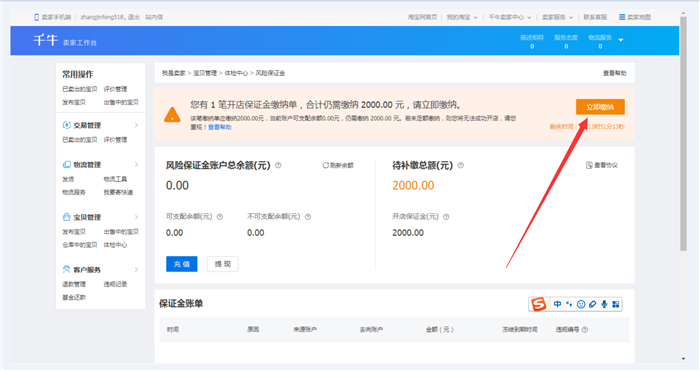
Task: Open 联系客服 in the top bar
Action: pyautogui.click(x=595, y=17)
